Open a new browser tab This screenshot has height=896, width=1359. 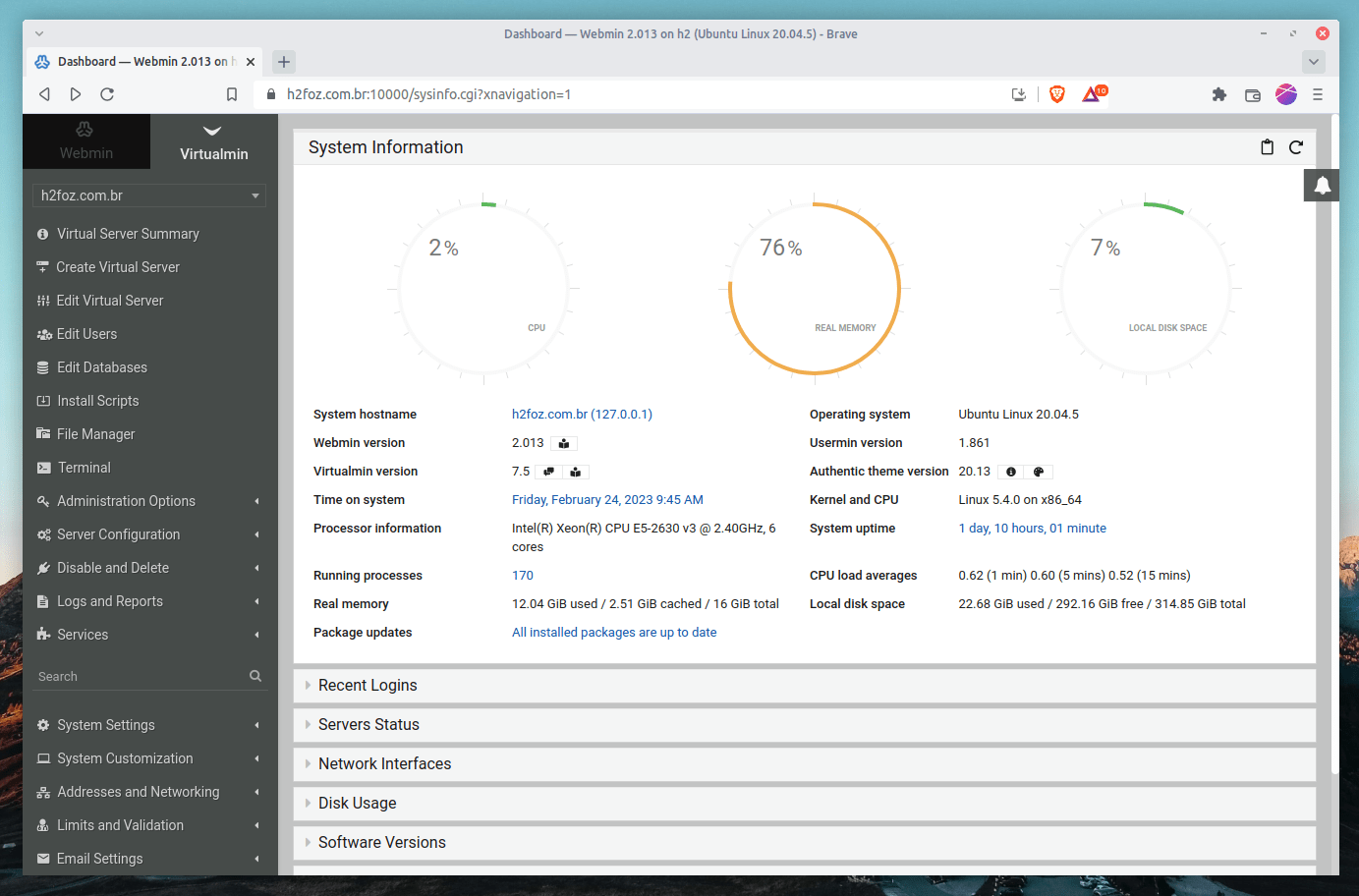point(284,62)
